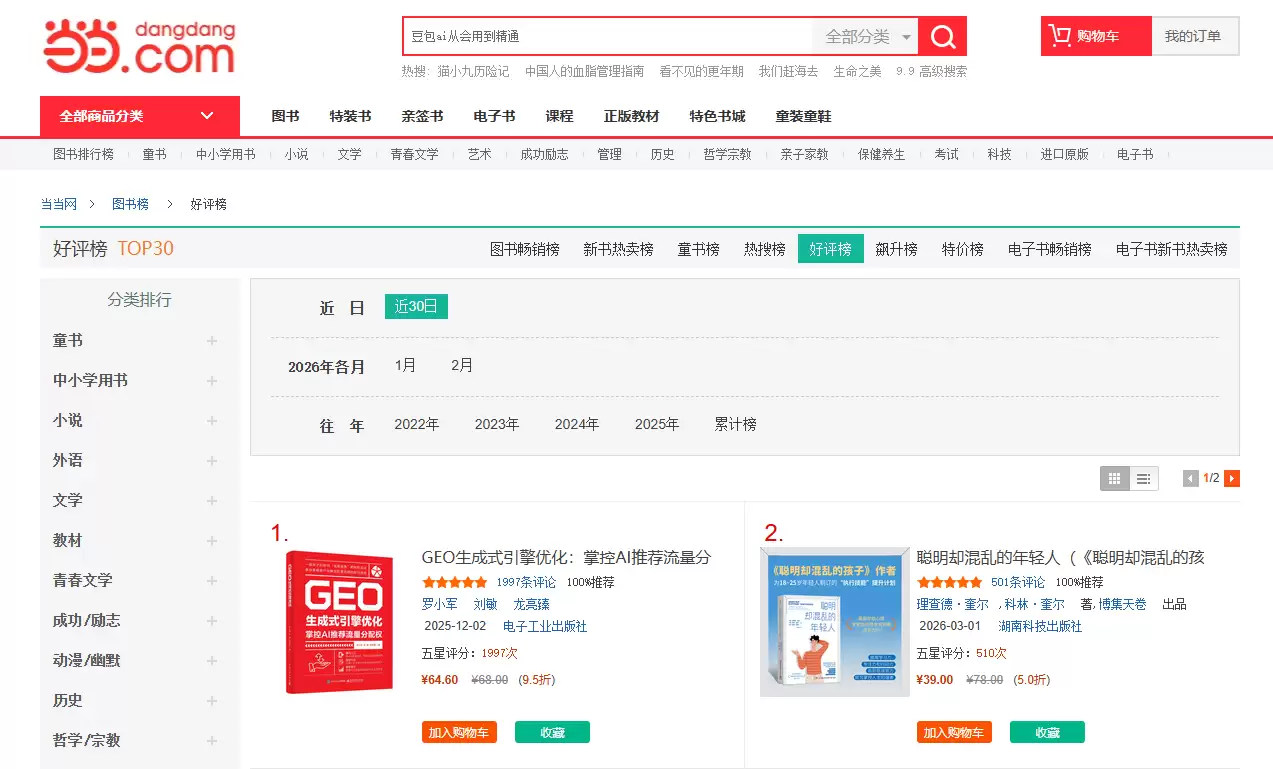The width and height of the screenshot is (1273, 769).
Task: Click the cover thumbnail of 聪明却混乱的年轻人
Action: [834, 620]
